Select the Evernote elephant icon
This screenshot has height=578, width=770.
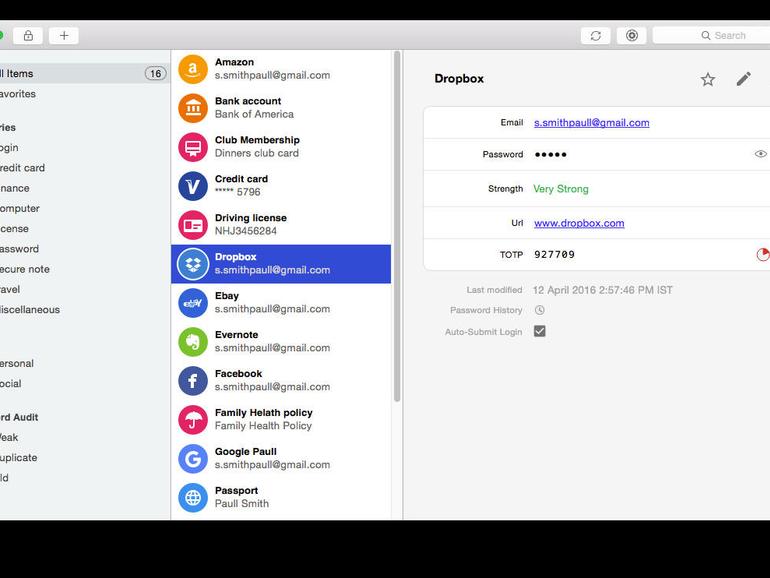pos(193,342)
